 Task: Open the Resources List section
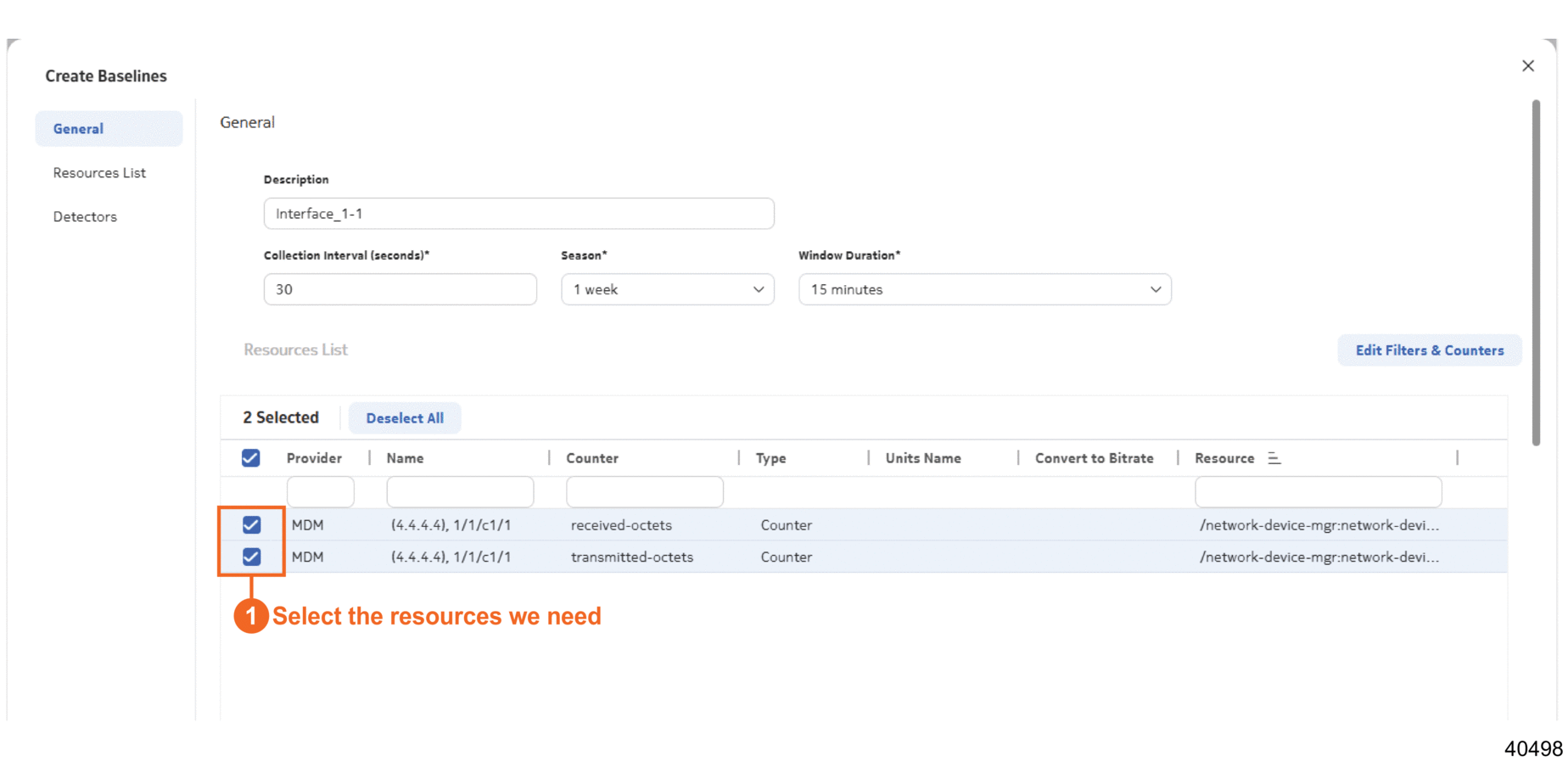click(x=99, y=173)
